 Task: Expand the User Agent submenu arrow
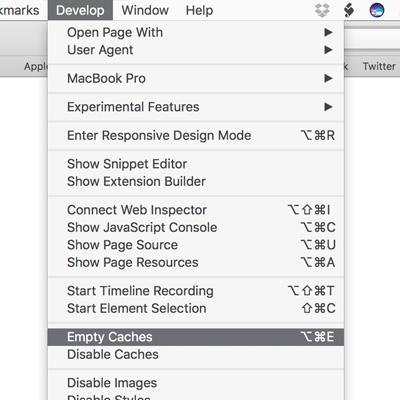328,50
